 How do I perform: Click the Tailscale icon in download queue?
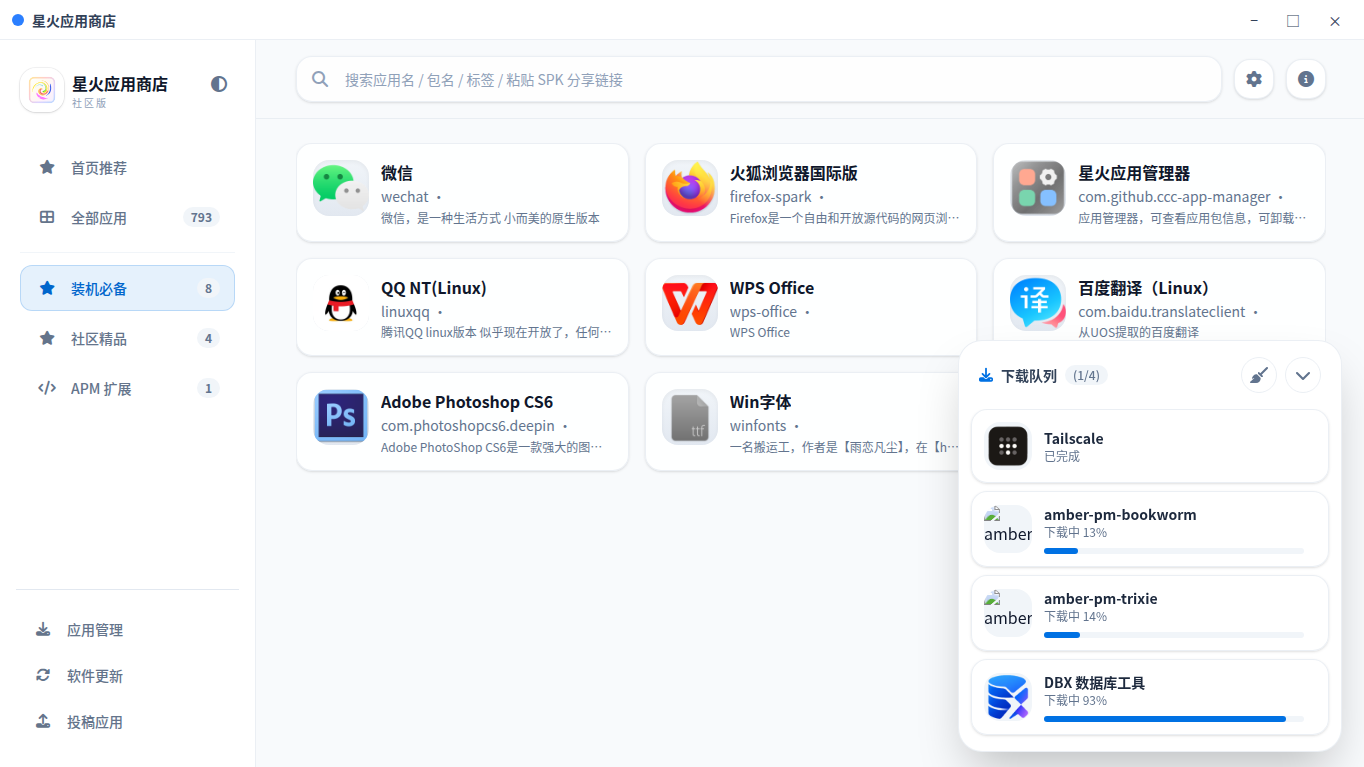click(x=1008, y=446)
